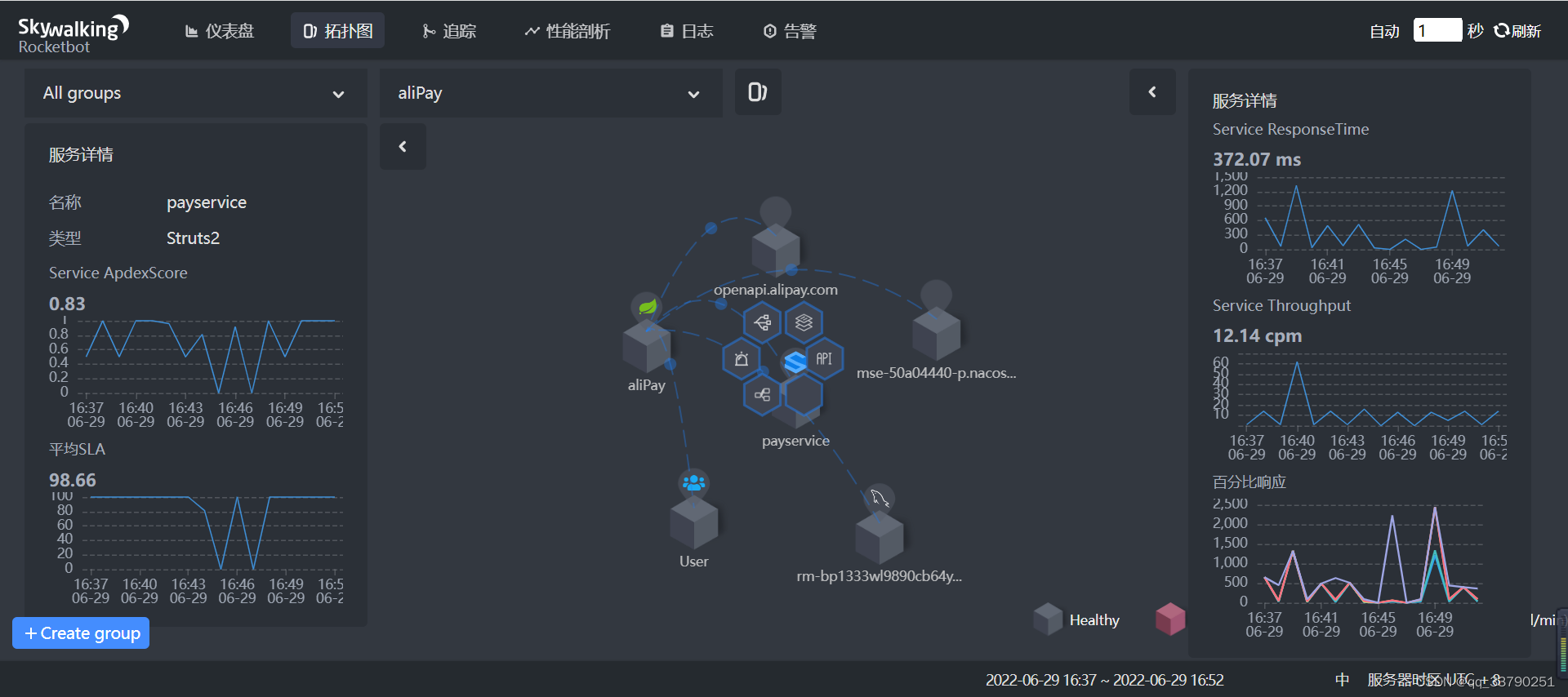
Task: Open the 仪表盘 dashboard tab
Action: (x=220, y=31)
